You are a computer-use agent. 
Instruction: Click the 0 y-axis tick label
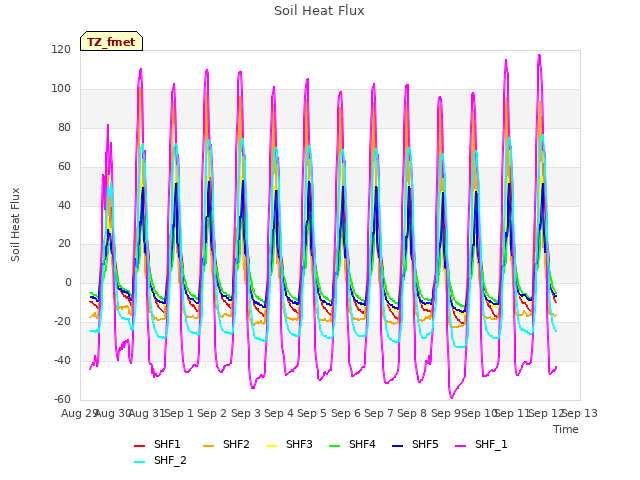pos(68,283)
